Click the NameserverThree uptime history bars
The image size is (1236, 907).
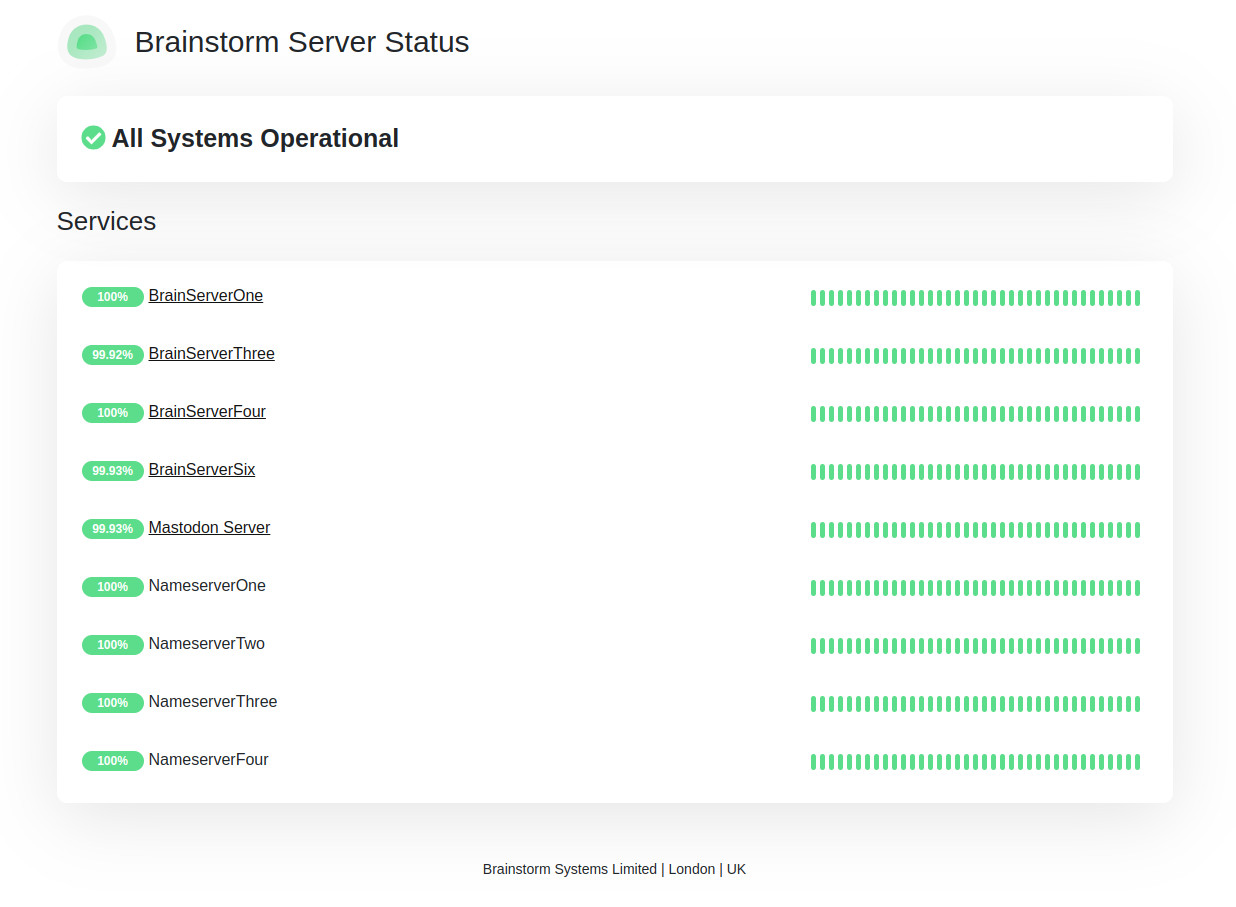pyautogui.click(x=975, y=704)
